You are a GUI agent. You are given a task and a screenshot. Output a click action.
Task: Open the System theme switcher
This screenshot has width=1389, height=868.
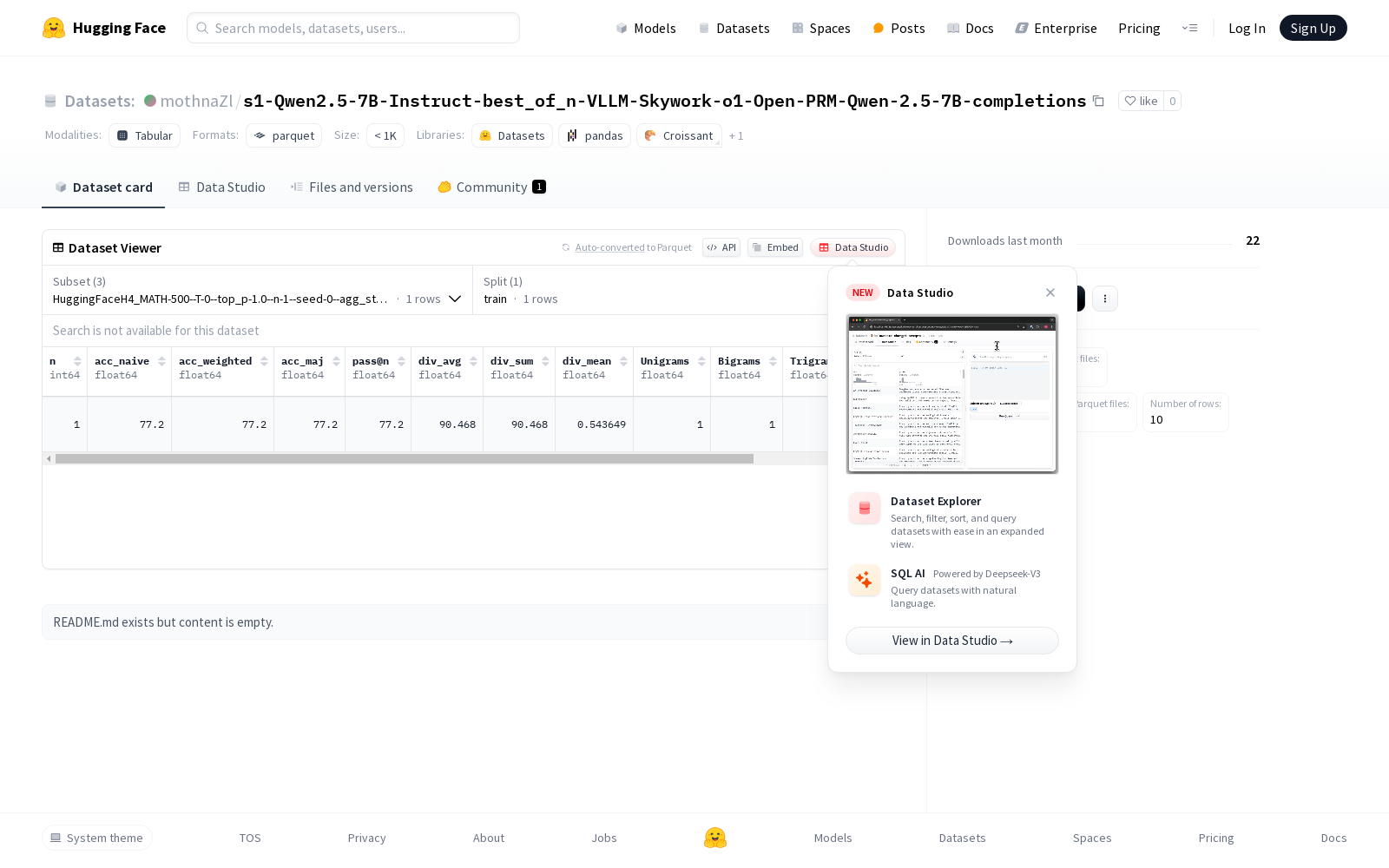click(97, 838)
